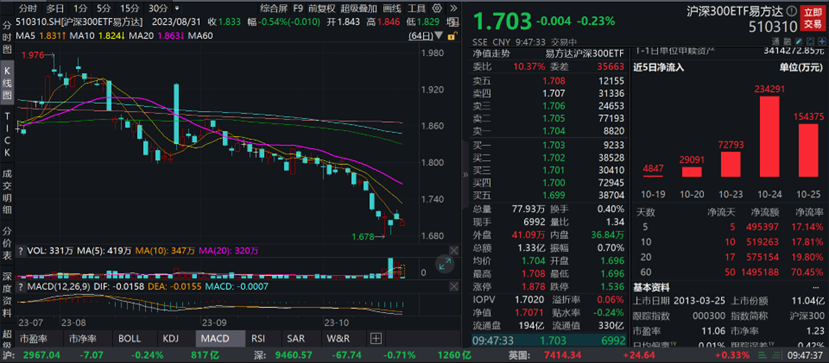Image resolution: width=829 pixels, height=363 pixels.
Task: Click the 通 tag icon
Action: (775, 41)
